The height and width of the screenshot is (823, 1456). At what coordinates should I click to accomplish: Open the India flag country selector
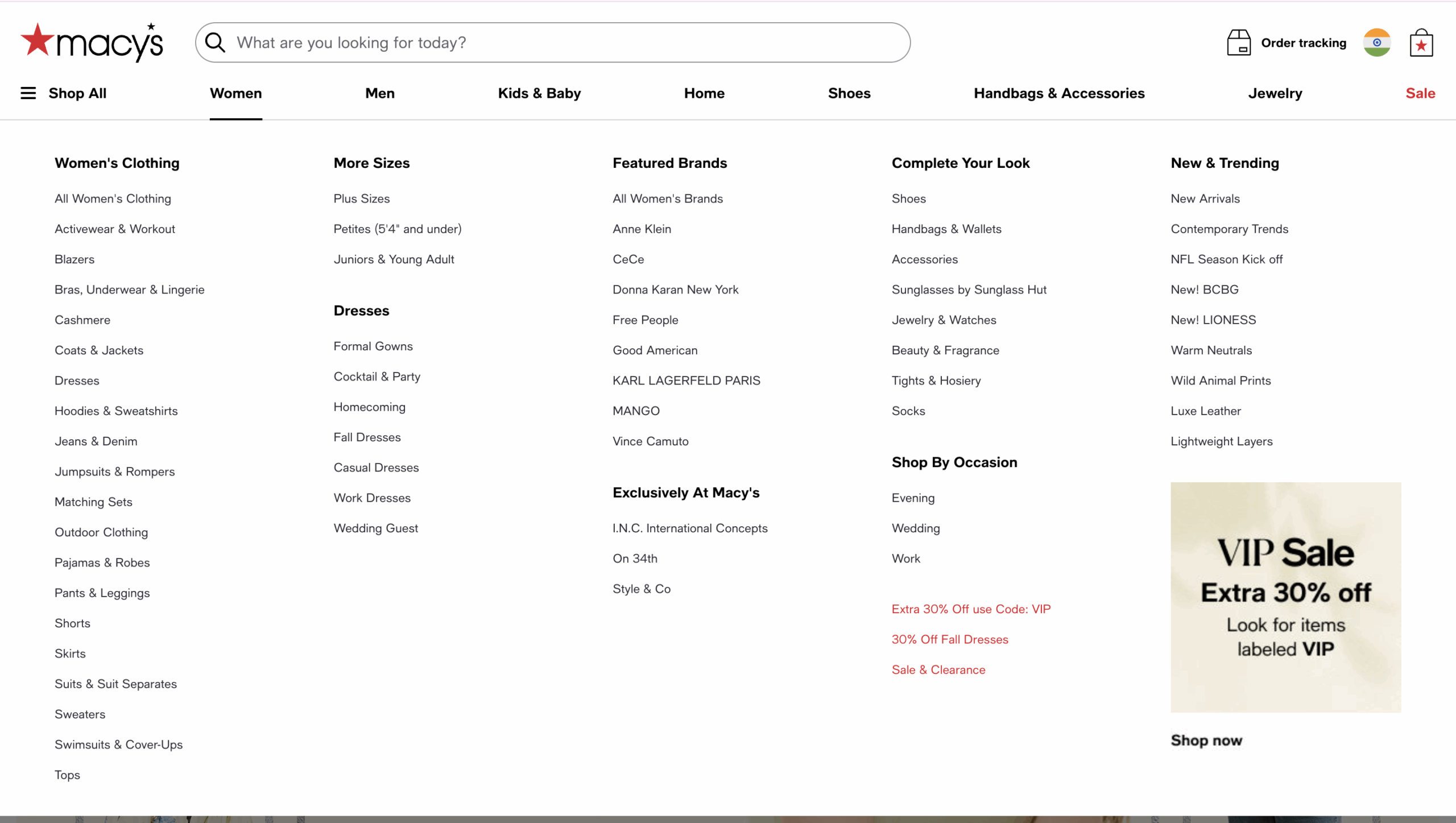click(1377, 43)
